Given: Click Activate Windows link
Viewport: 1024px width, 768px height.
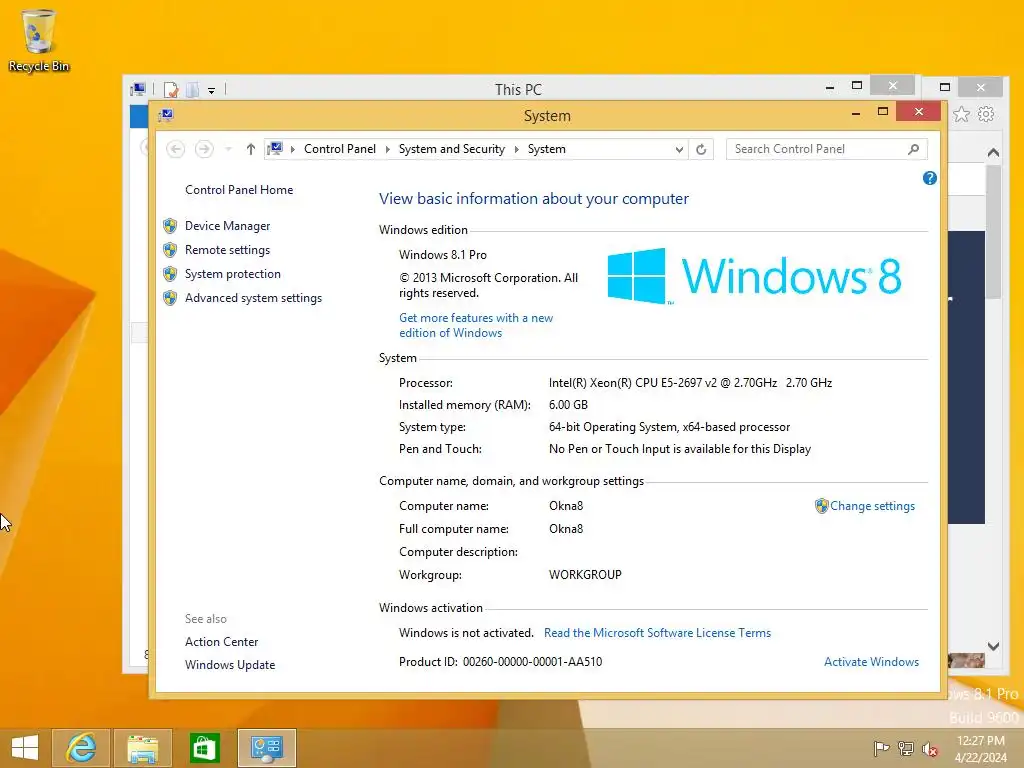Looking at the screenshot, I should tap(871, 662).
